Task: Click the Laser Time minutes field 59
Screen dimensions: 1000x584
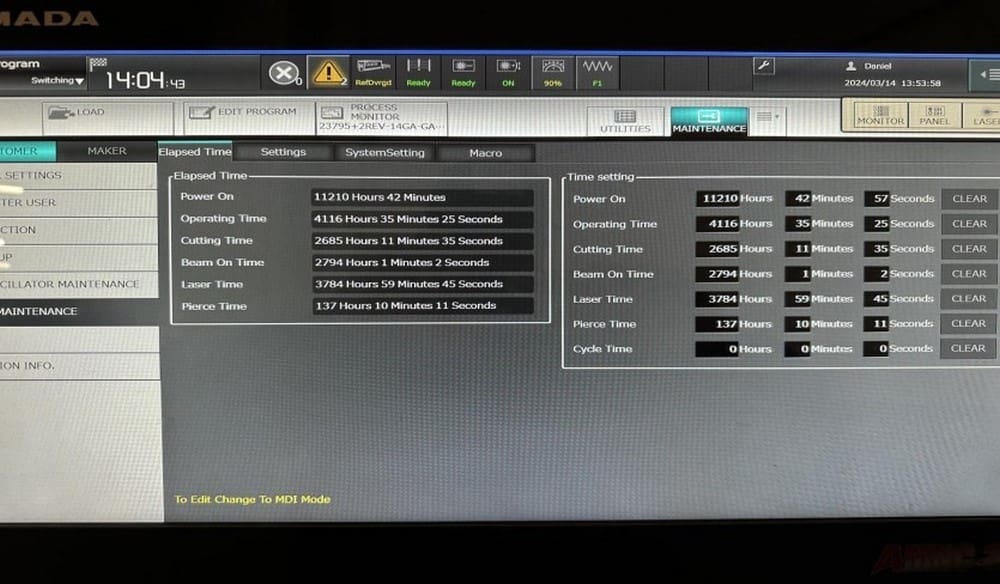Action: (x=798, y=298)
